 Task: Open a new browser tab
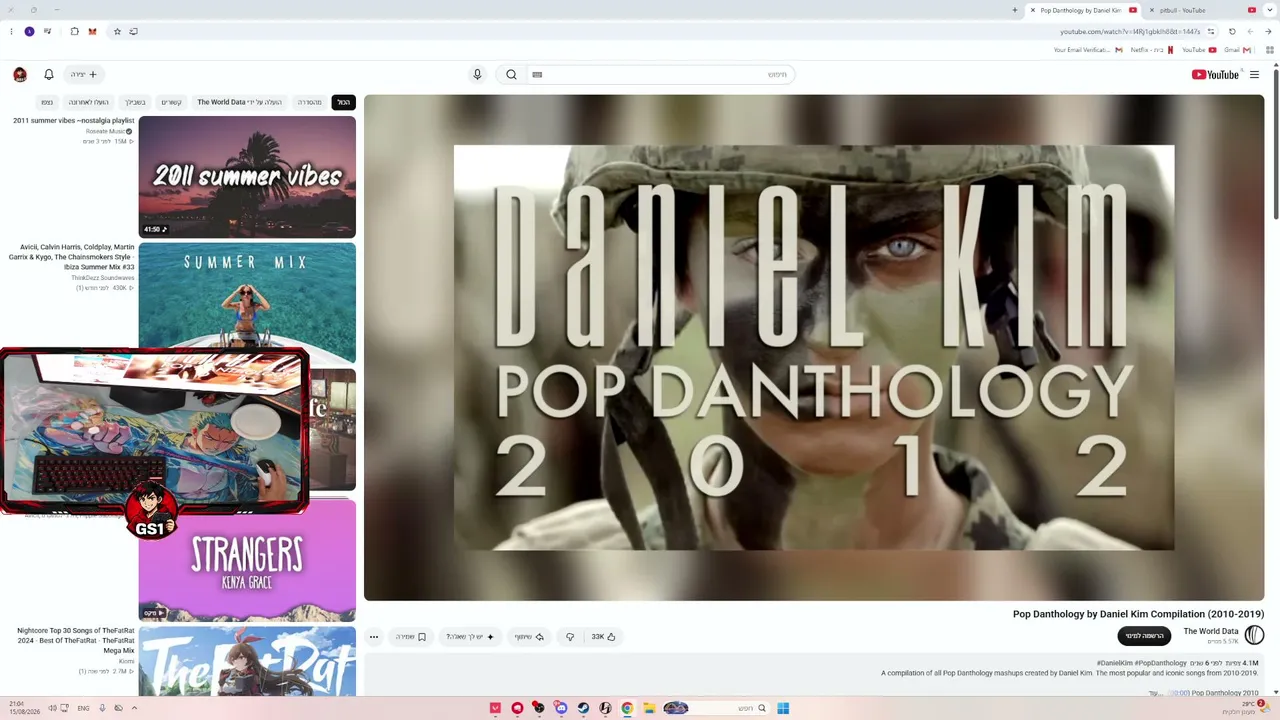click(1015, 10)
